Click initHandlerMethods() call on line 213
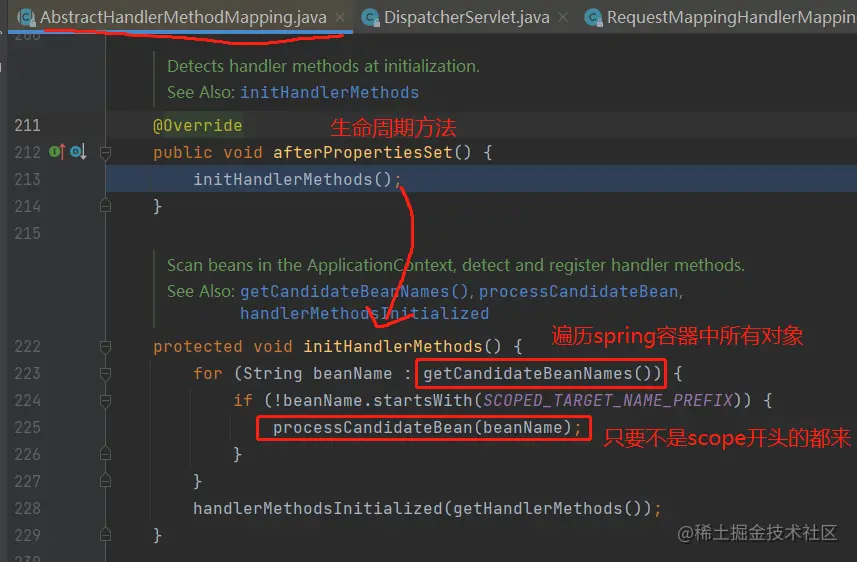 point(292,179)
